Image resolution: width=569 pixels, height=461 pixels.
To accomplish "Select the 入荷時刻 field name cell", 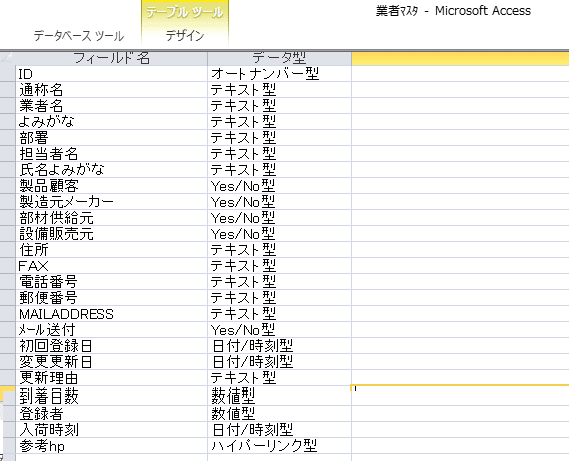I will pos(111,429).
